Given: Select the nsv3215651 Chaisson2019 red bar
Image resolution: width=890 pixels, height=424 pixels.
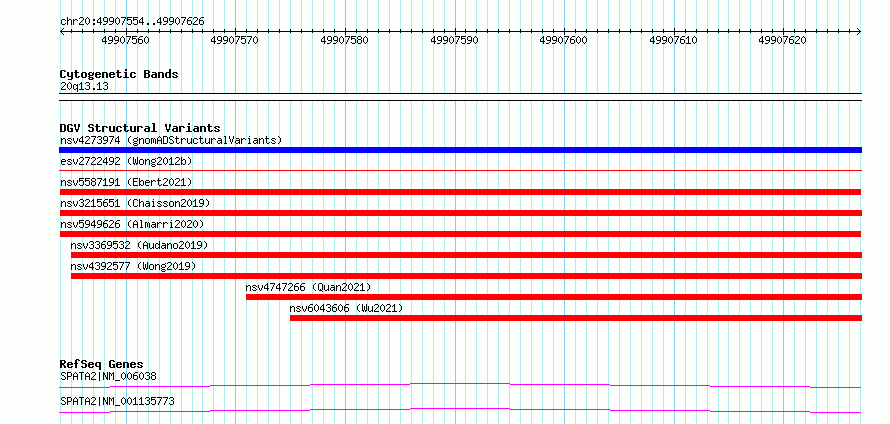Looking at the screenshot, I should pyautogui.click(x=460, y=213).
